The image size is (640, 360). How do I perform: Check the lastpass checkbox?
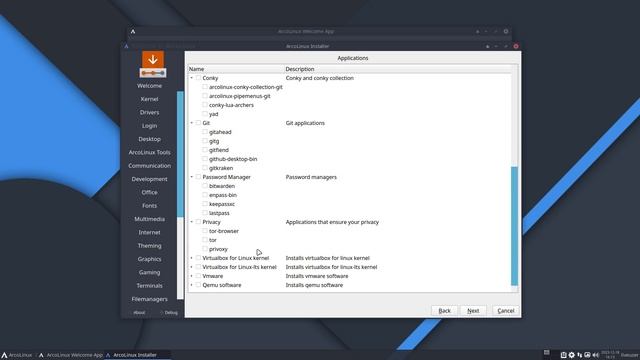[205, 213]
